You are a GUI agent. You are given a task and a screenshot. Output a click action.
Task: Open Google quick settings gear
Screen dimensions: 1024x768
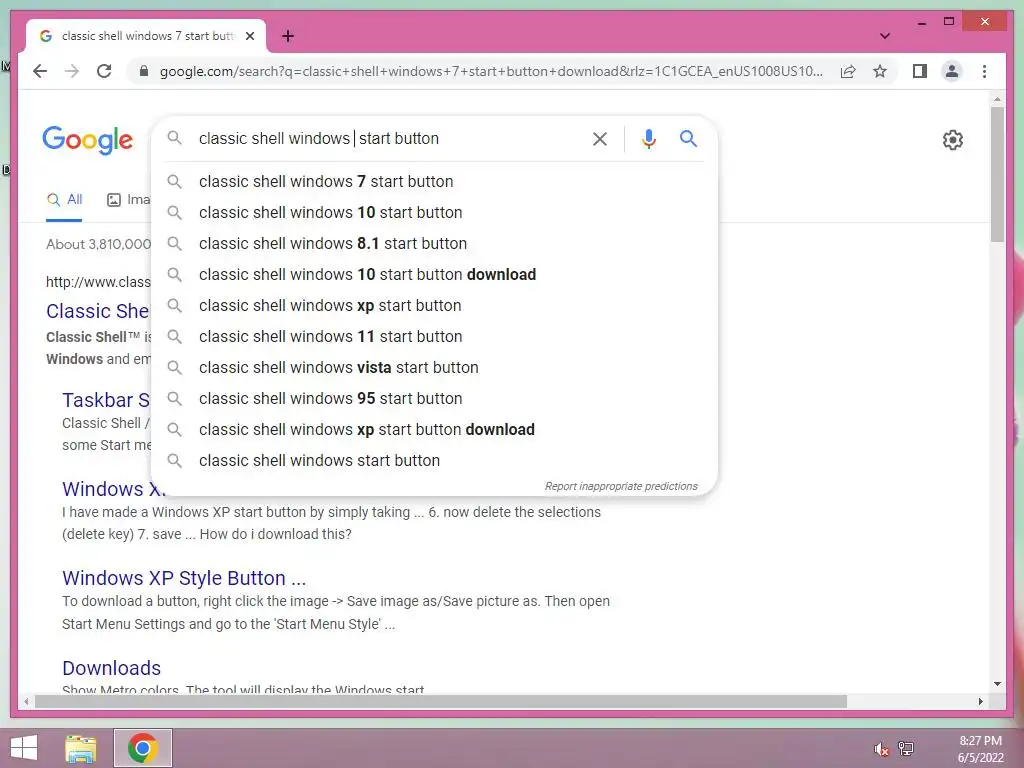click(x=953, y=139)
